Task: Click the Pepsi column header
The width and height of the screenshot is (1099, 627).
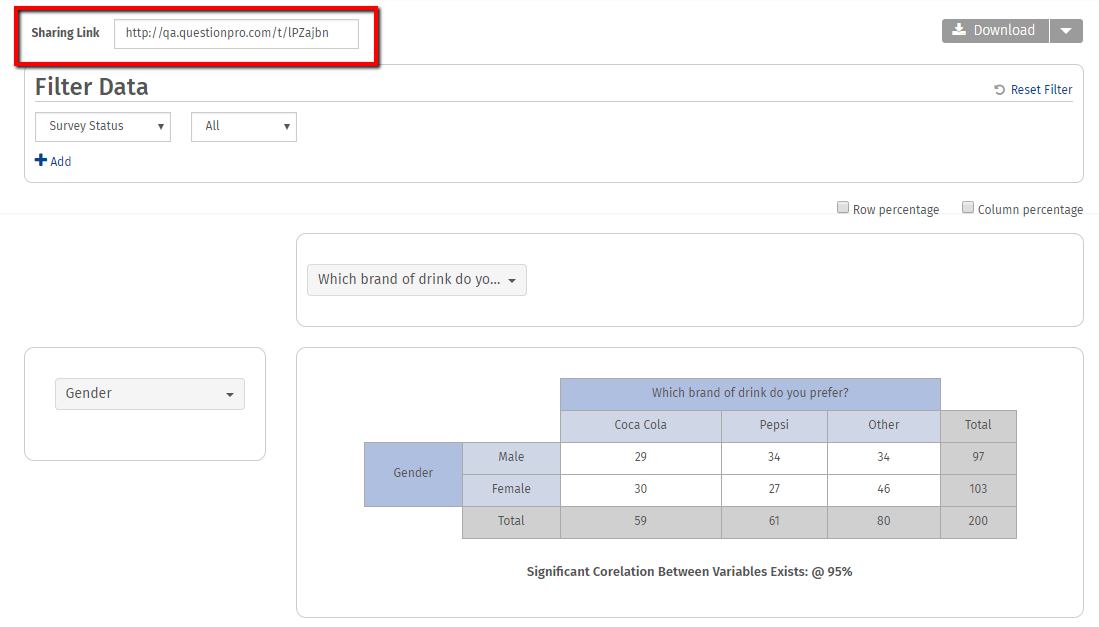Action: point(774,425)
